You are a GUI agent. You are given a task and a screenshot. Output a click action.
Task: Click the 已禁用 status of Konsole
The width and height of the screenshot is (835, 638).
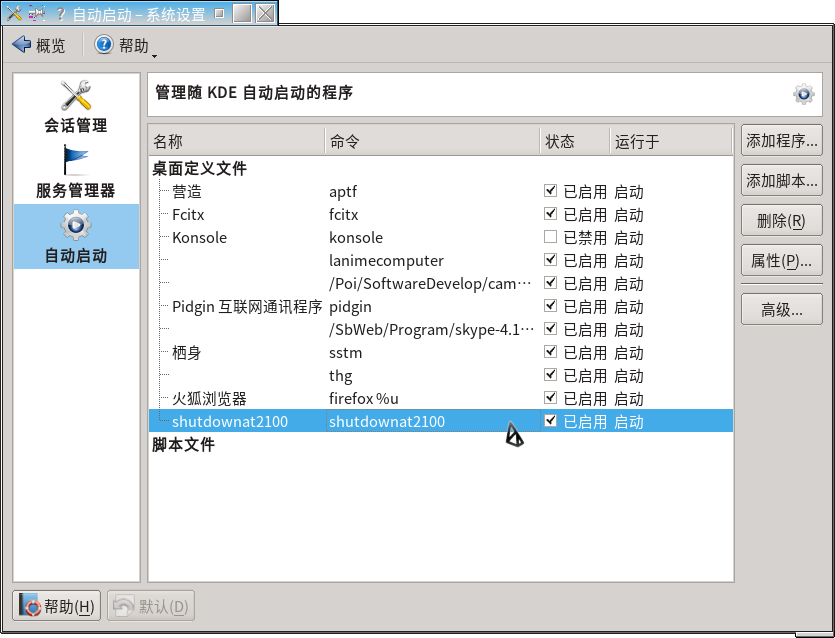[x=585, y=238]
